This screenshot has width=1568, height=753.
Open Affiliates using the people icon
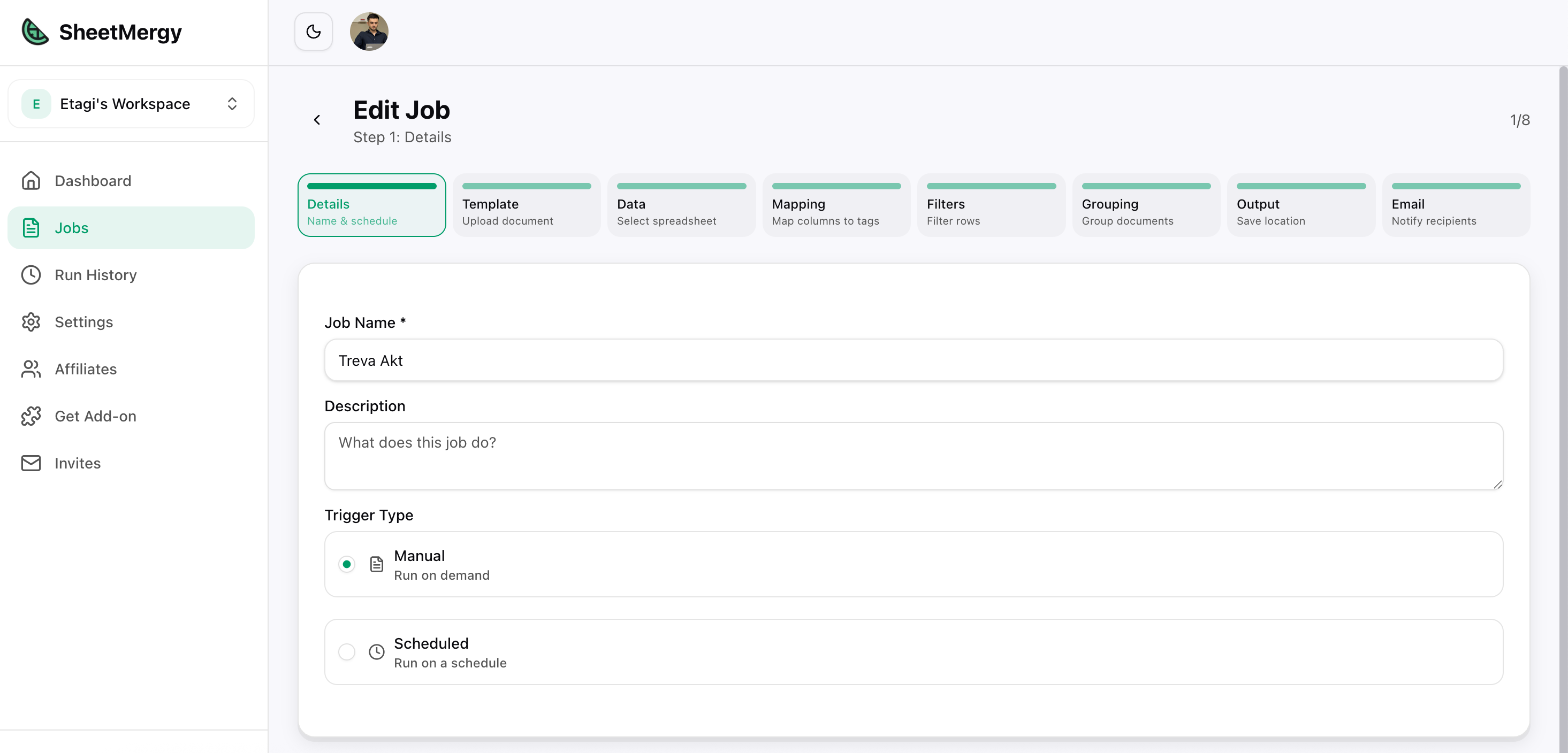[x=31, y=369]
